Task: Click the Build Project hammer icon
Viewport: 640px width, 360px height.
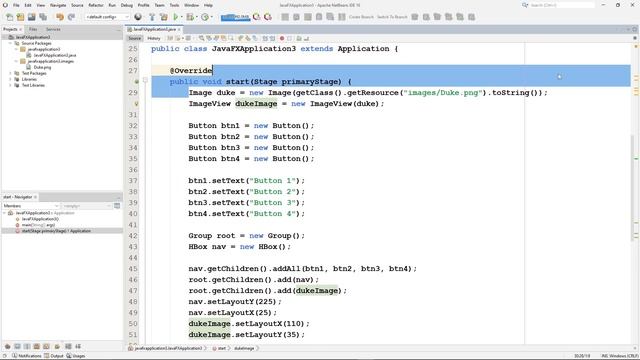Action: point(152,17)
